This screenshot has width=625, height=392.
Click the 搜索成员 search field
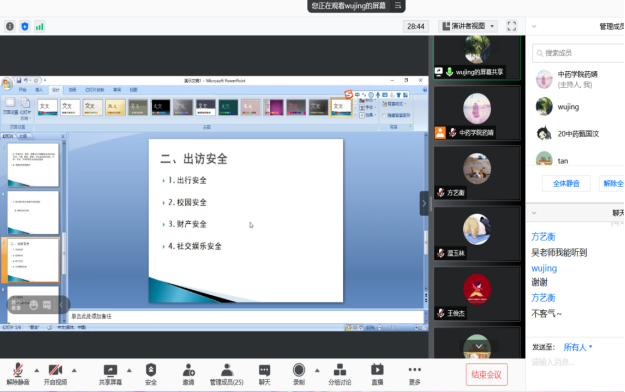(x=578, y=53)
